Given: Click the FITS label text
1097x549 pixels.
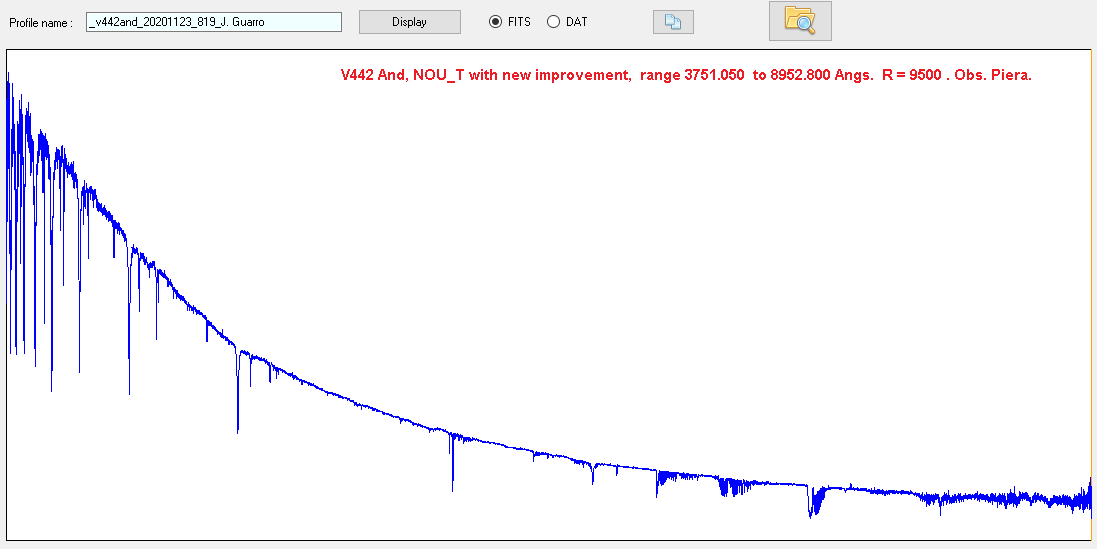Looking at the screenshot, I should (x=519, y=22).
